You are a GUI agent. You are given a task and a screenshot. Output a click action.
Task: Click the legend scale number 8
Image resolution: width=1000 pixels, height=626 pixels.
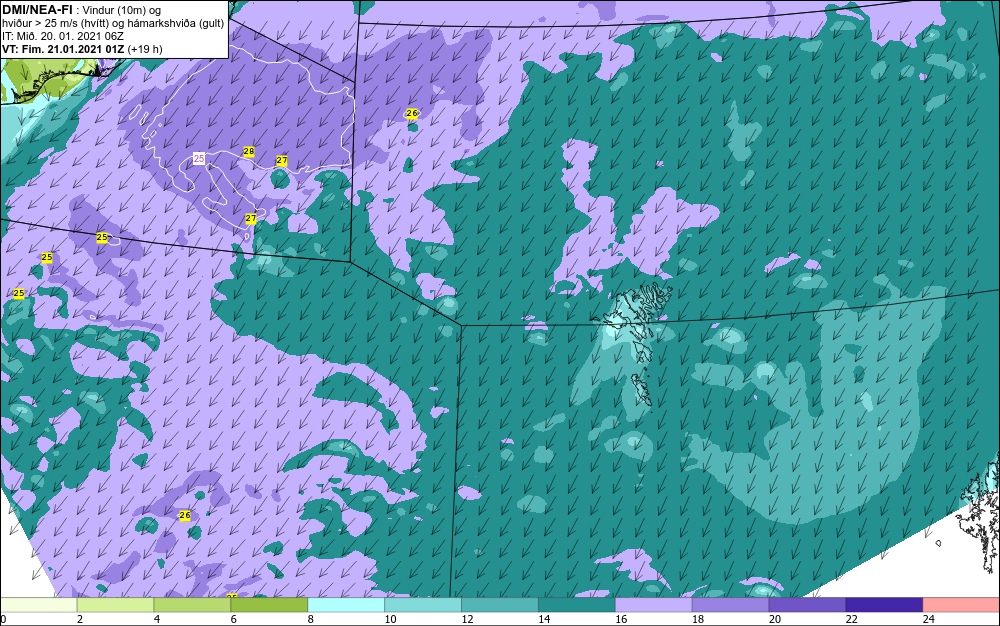[311, 619]
